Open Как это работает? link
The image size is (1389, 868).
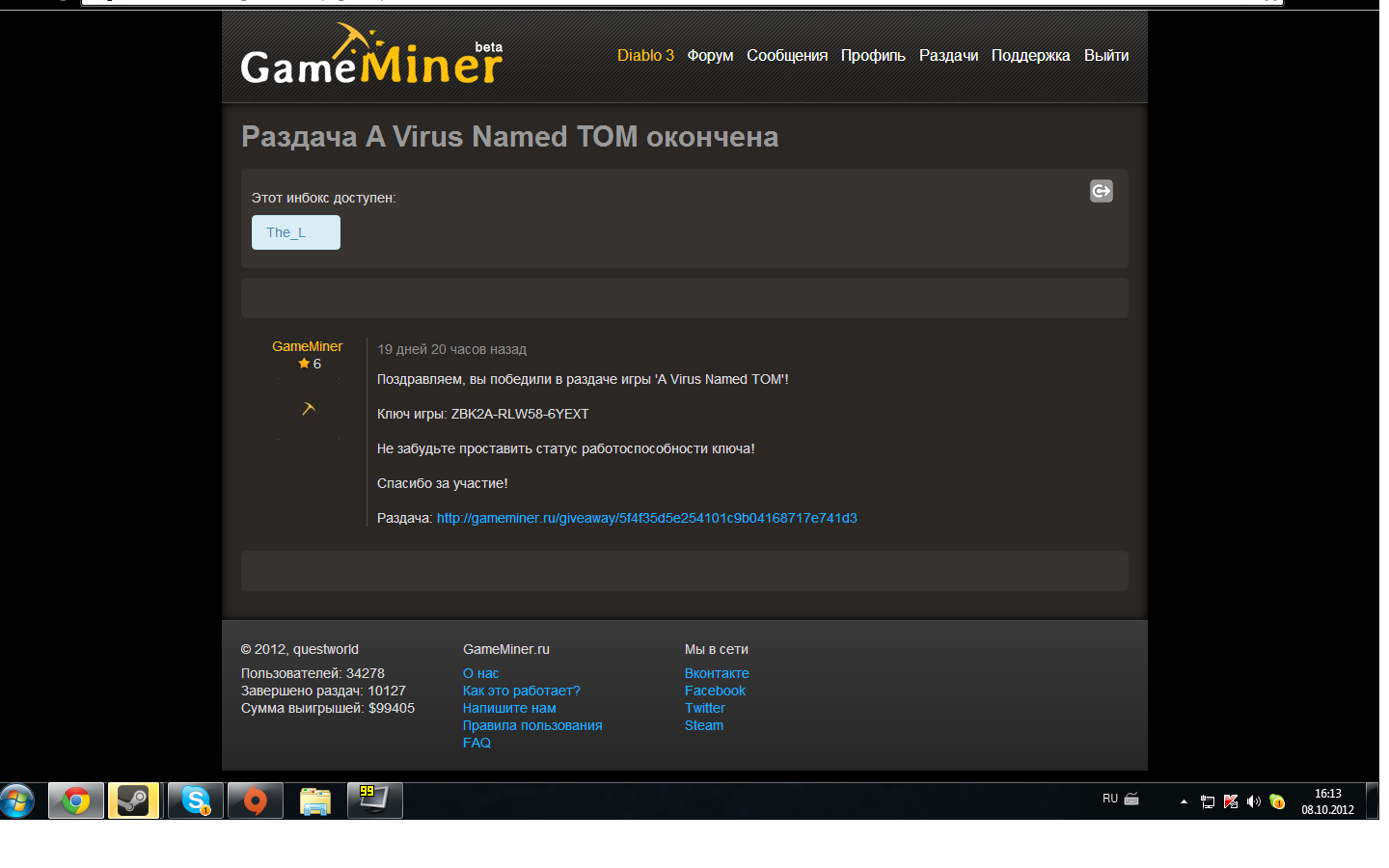point(522,691)
